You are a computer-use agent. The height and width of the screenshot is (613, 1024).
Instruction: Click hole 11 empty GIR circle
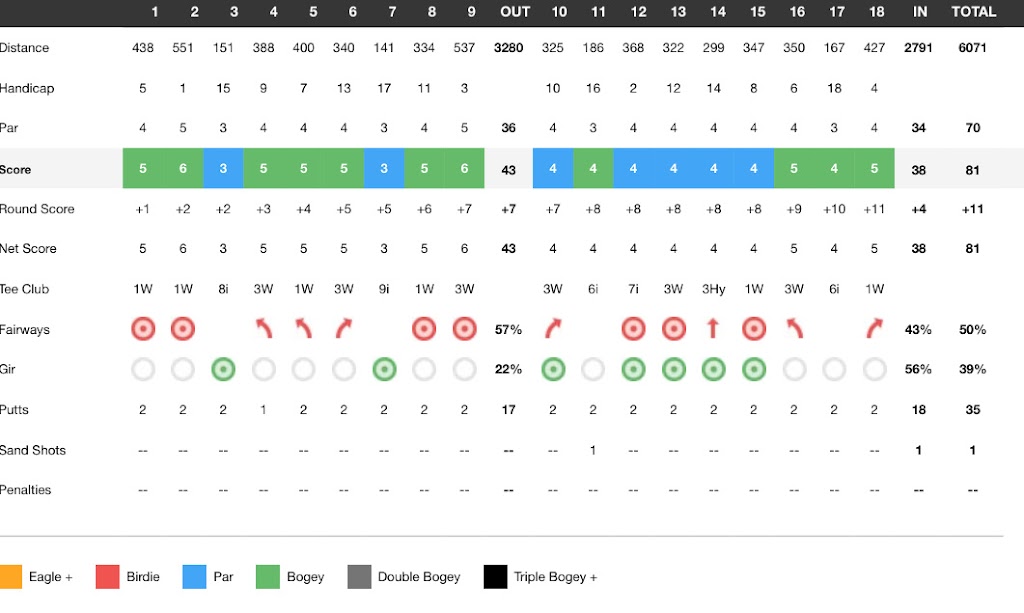[x=593, y=369]
